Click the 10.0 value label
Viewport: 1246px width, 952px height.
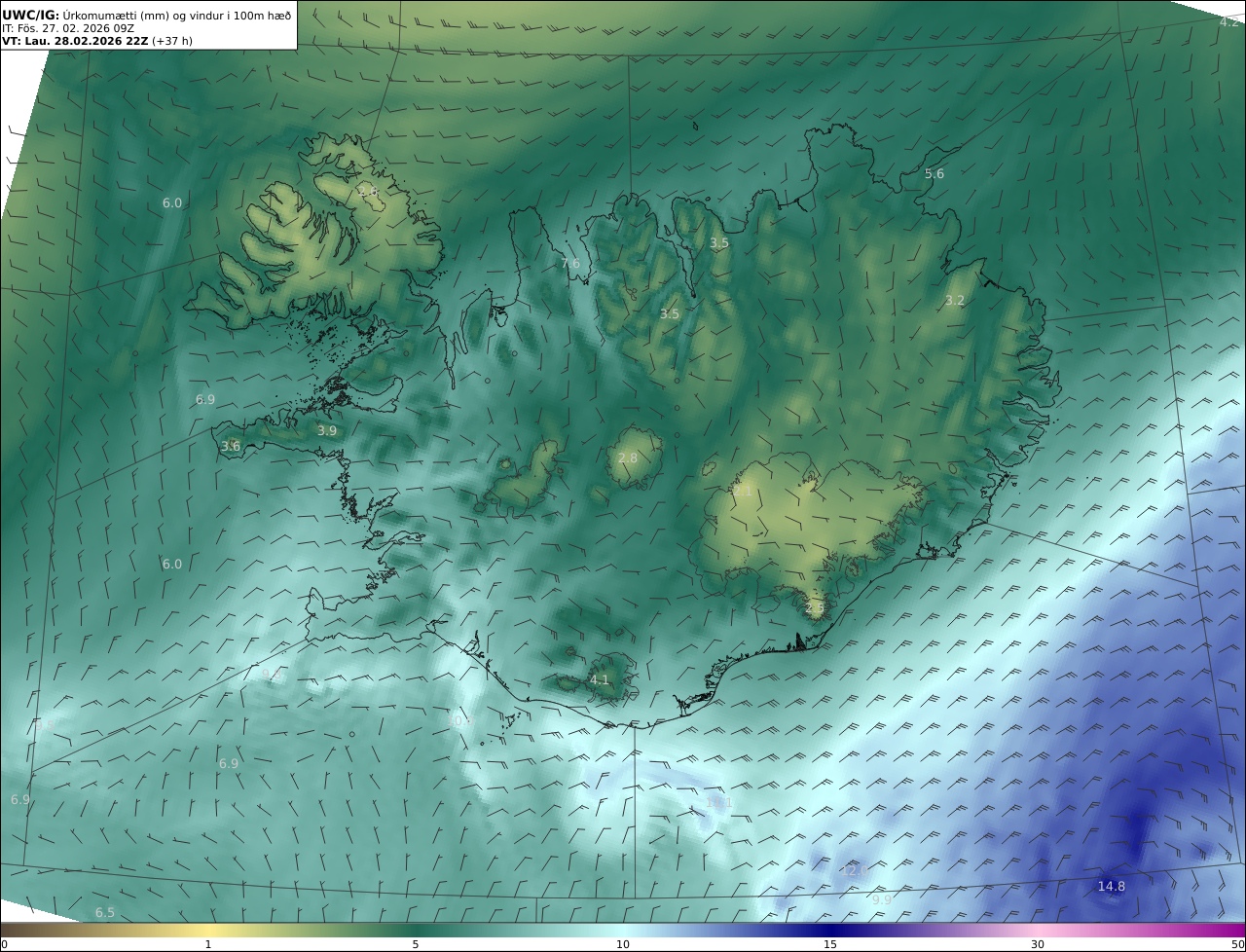click(x=458, y=720)
